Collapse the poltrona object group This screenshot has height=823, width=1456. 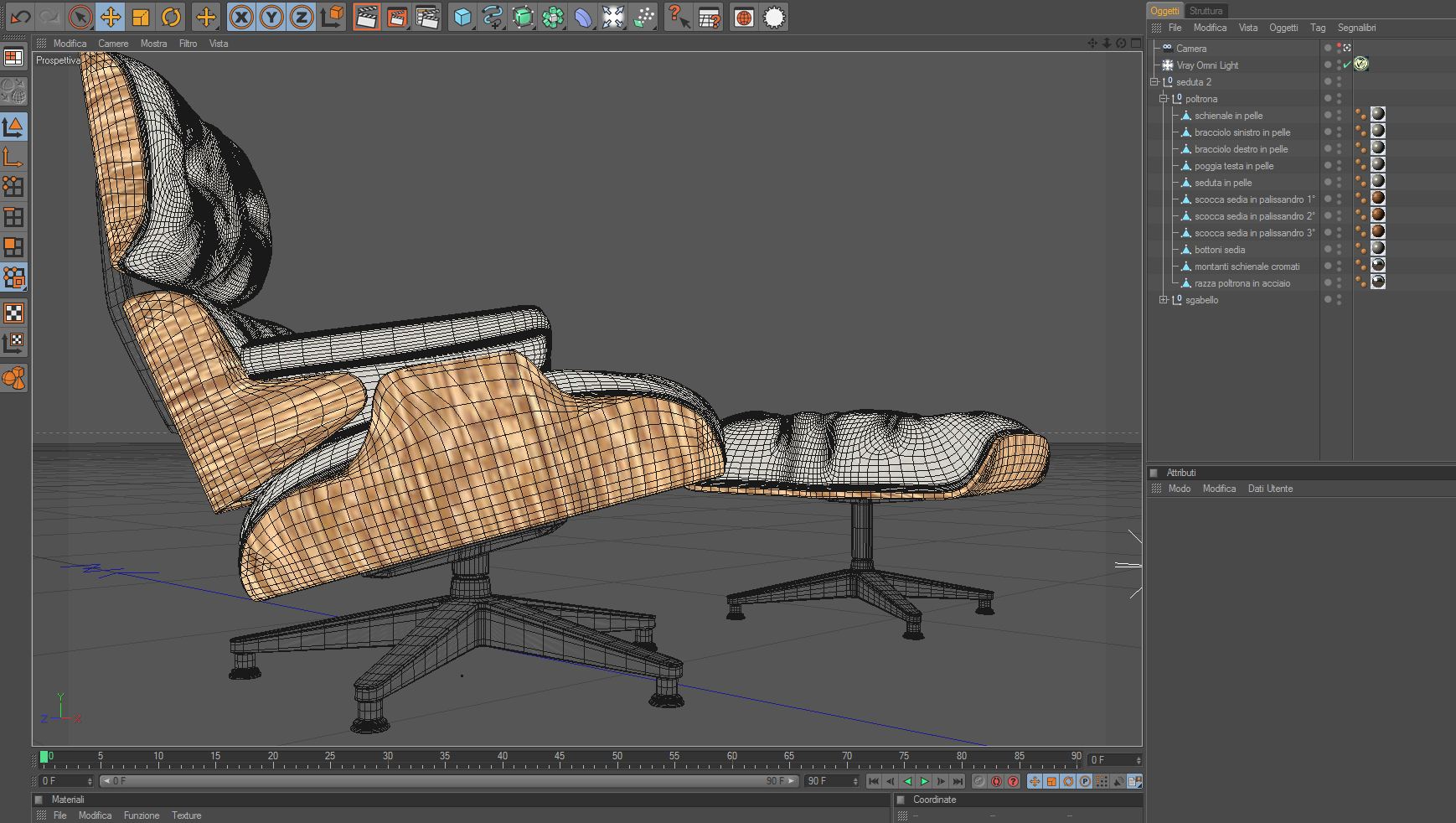(x=1163, y=99)
